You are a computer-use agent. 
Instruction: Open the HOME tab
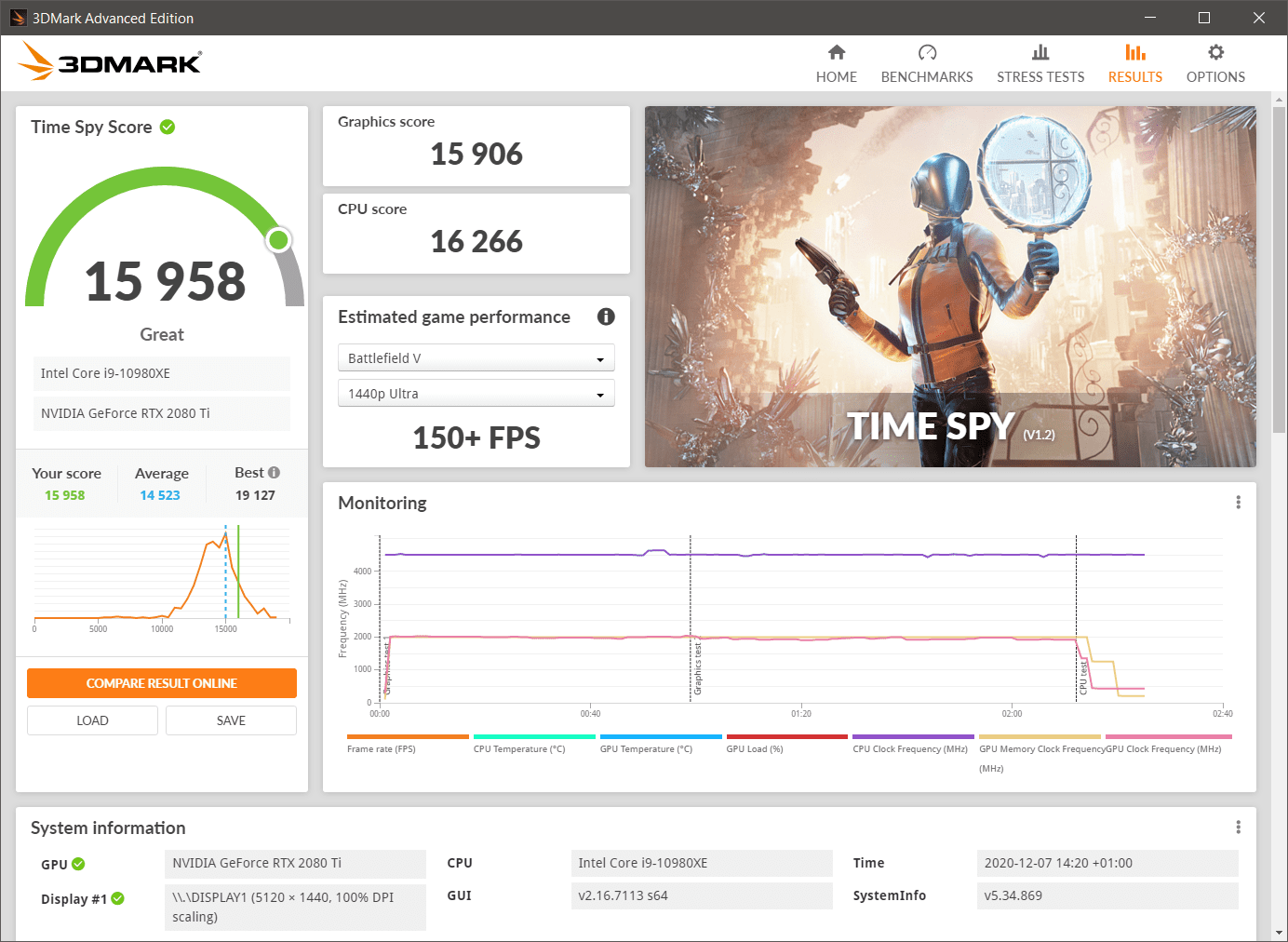click(836, 64)
